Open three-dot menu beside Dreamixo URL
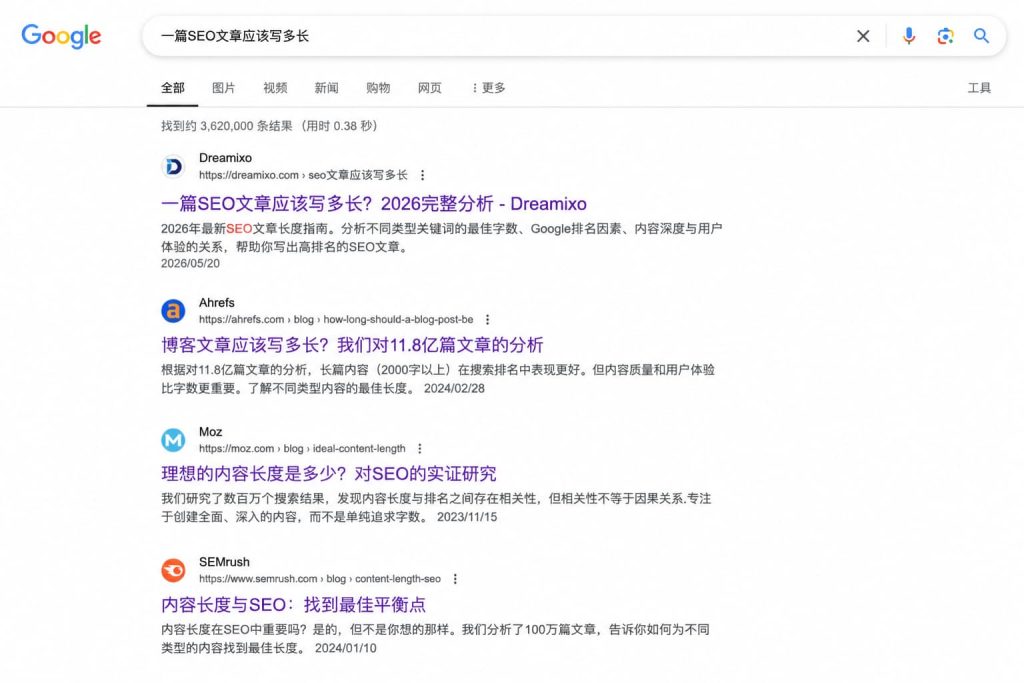 [423, 175]
